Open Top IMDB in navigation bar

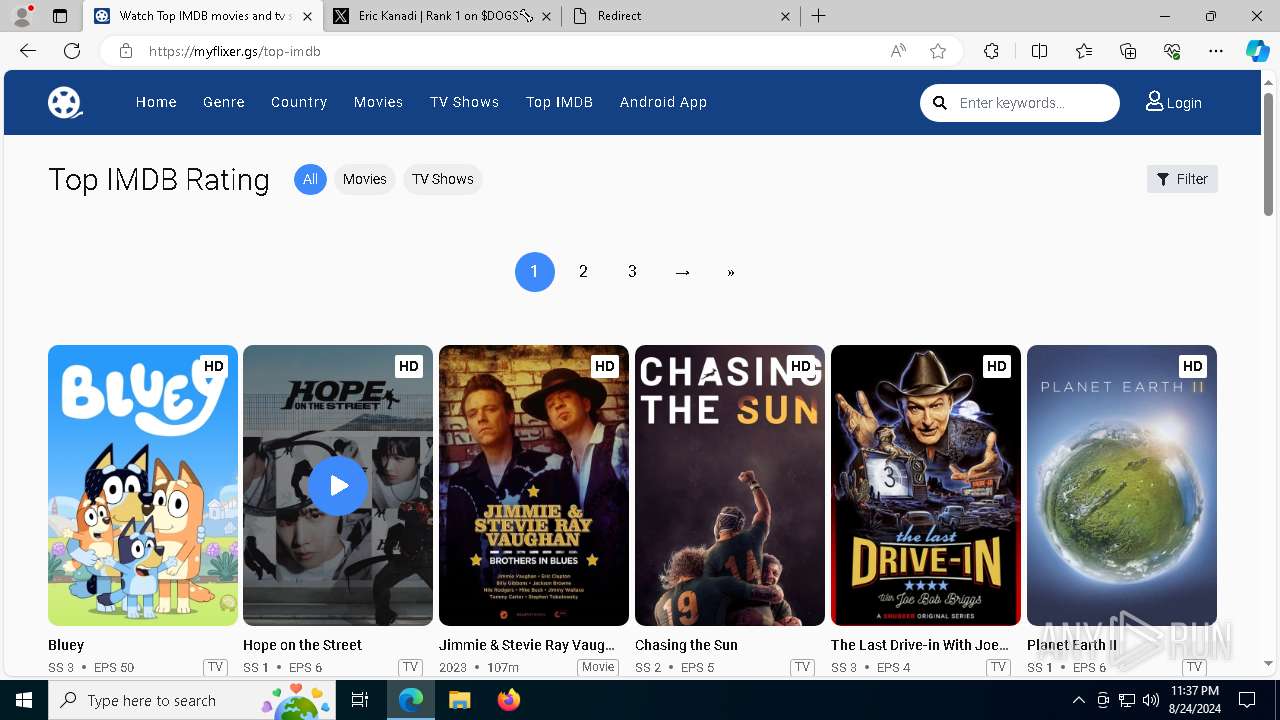point(559,102)
